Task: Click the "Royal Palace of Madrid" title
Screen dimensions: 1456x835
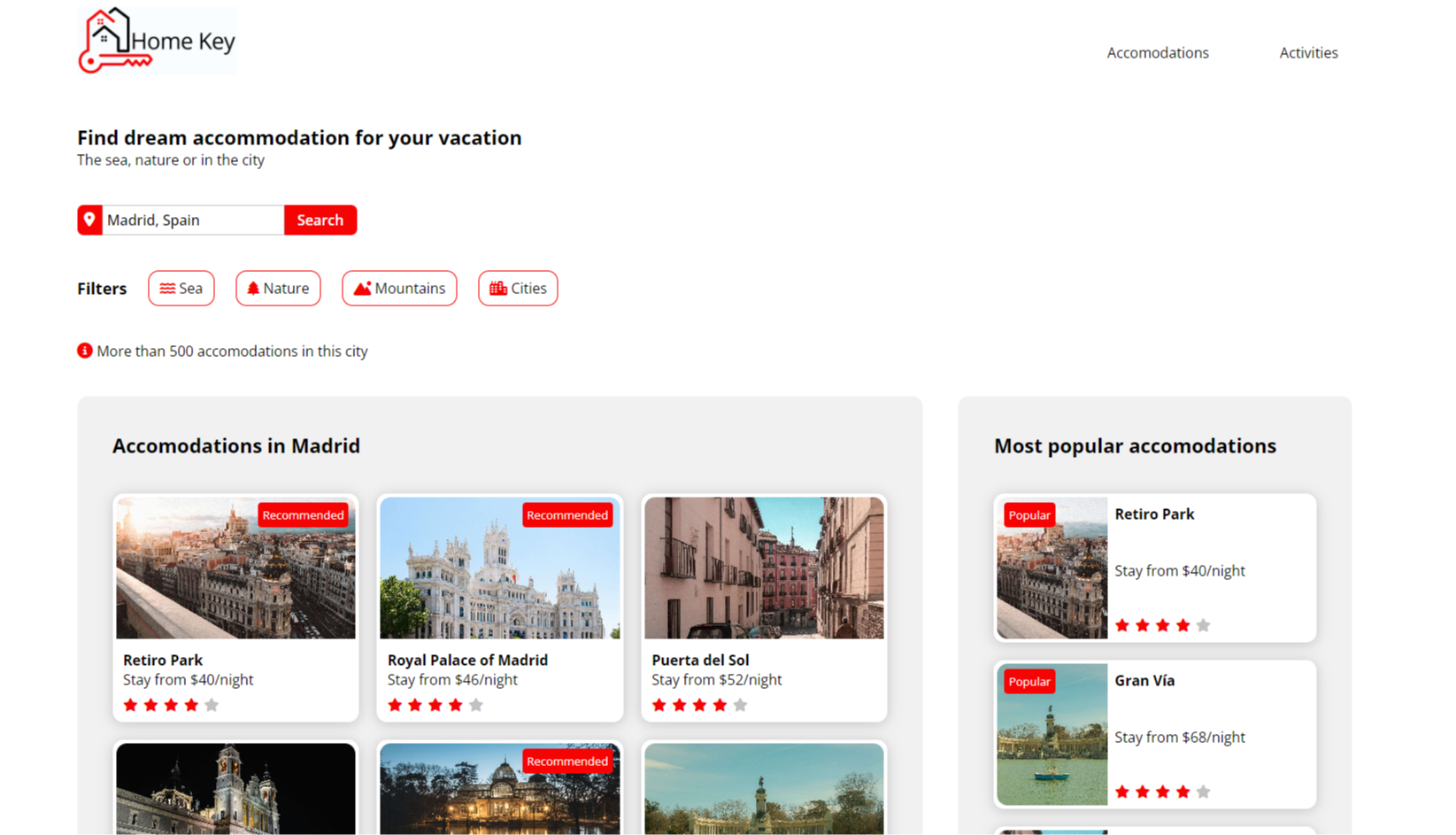Action: point(467,660)
